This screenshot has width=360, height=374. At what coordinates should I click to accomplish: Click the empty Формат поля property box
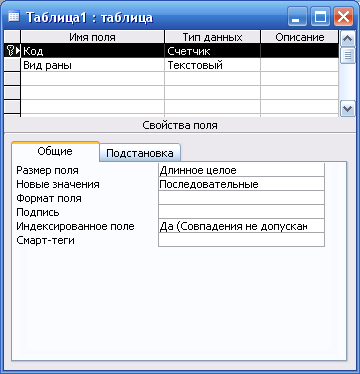tap(241, 198)
